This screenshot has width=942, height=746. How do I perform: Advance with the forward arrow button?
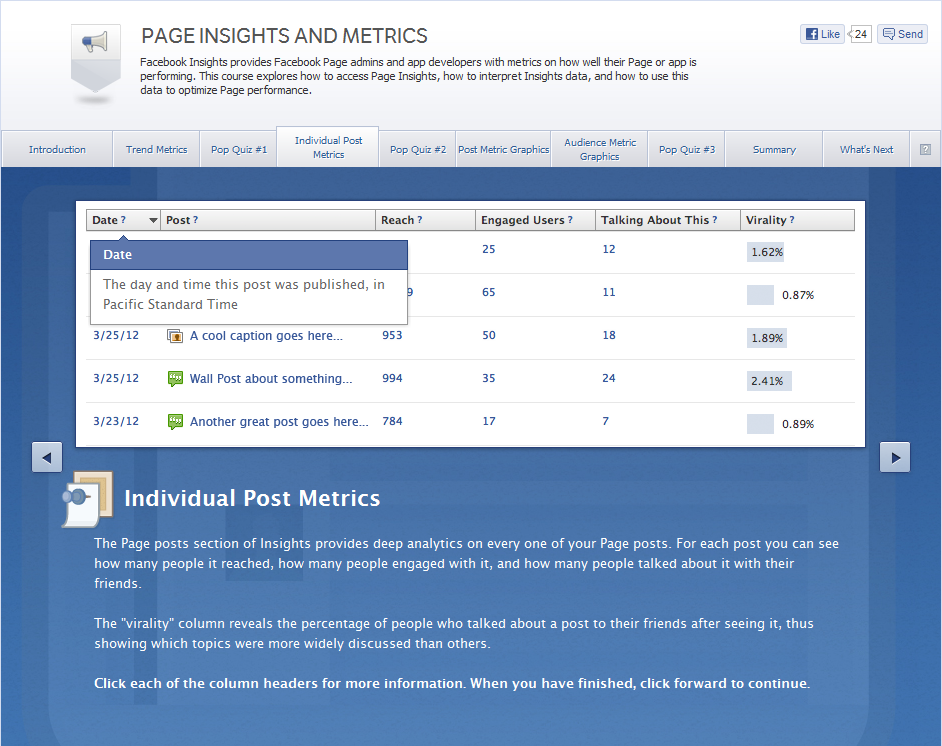[x=895, y=457]
